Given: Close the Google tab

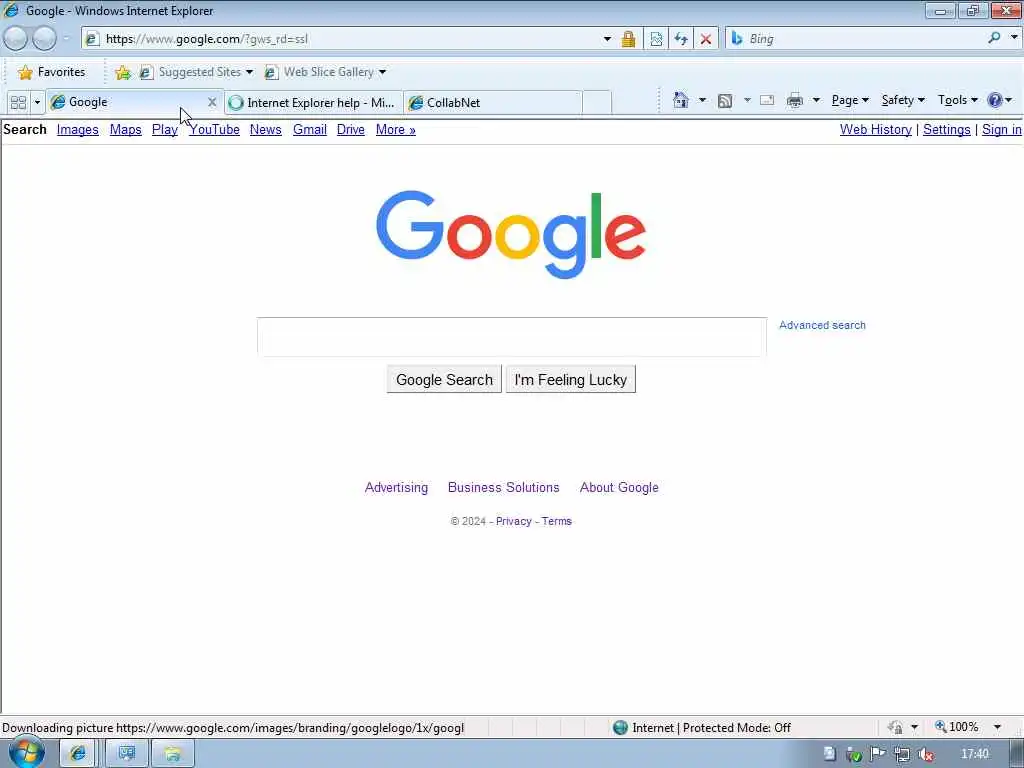Looking at the screenshot, I should [x=212, y=102].
